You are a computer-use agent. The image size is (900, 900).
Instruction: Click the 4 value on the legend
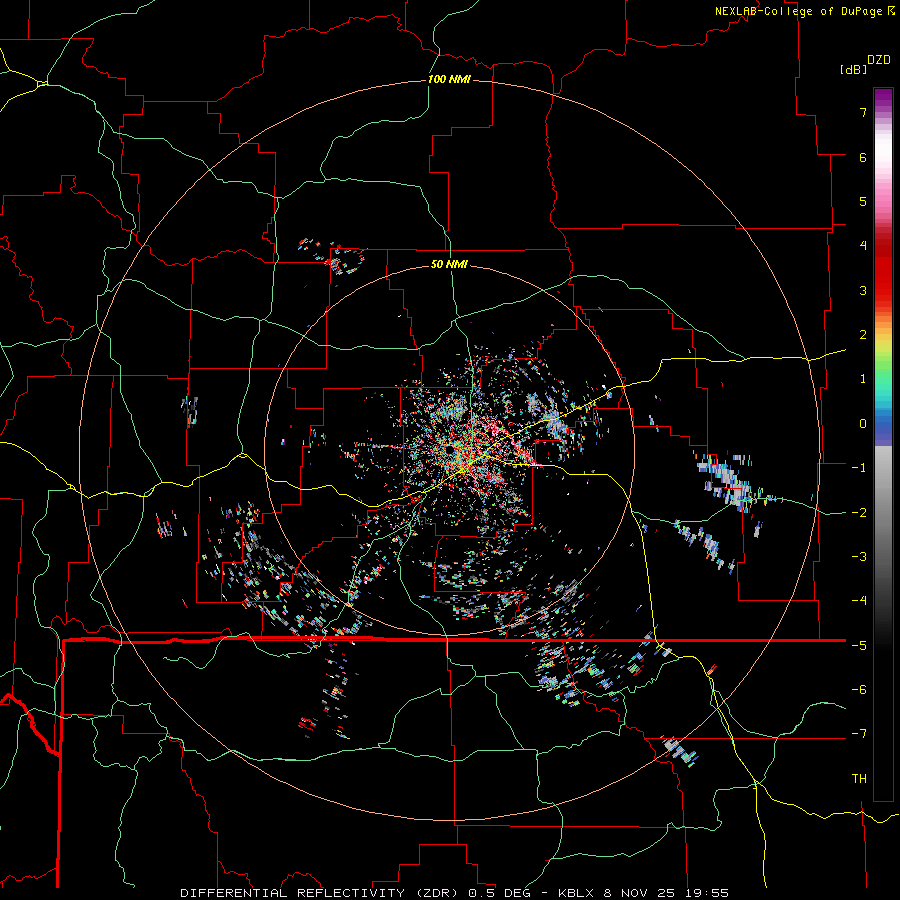click(x=863, y=246)
